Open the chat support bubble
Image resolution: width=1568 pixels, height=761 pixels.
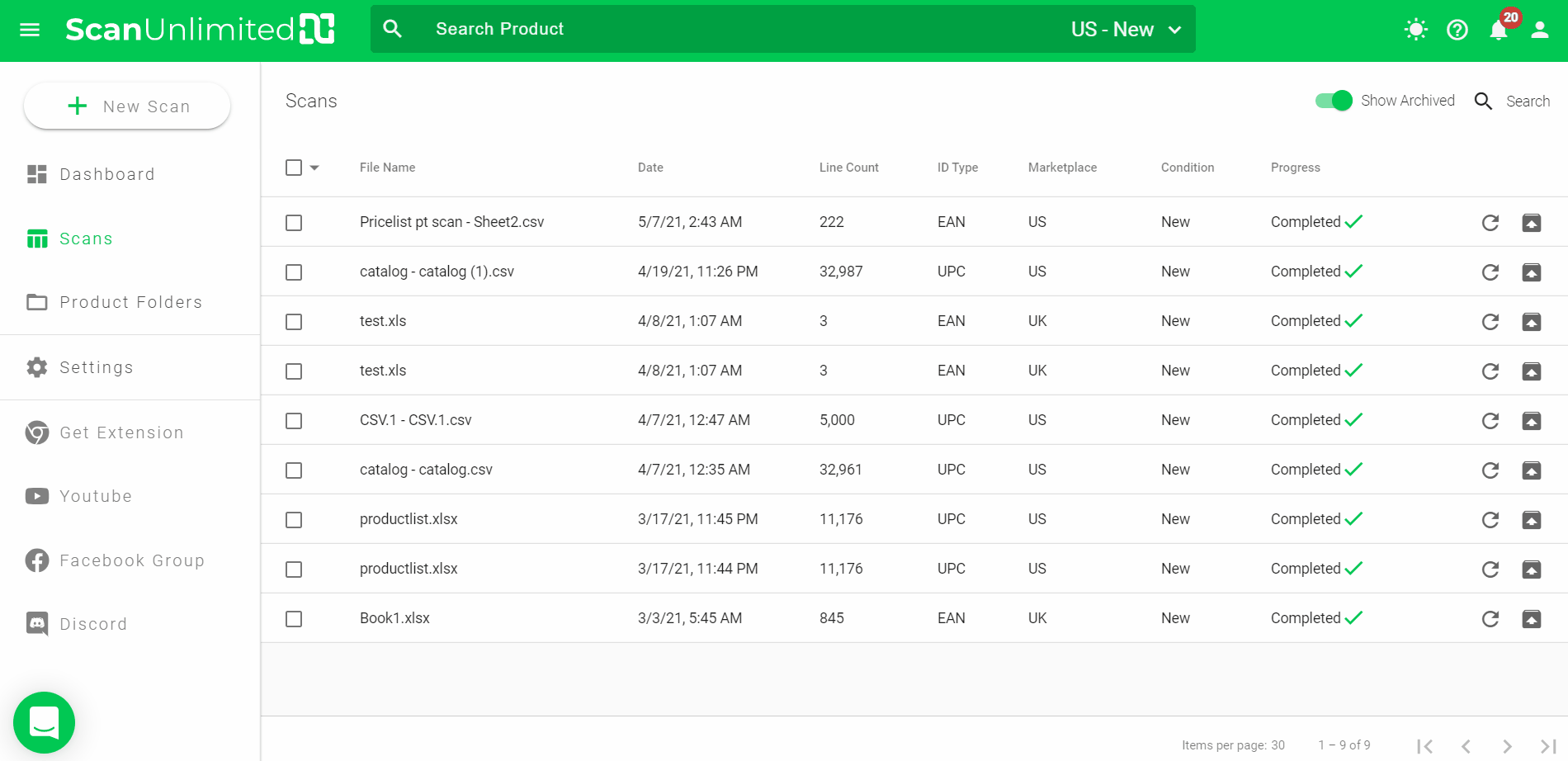click(44, 722)
